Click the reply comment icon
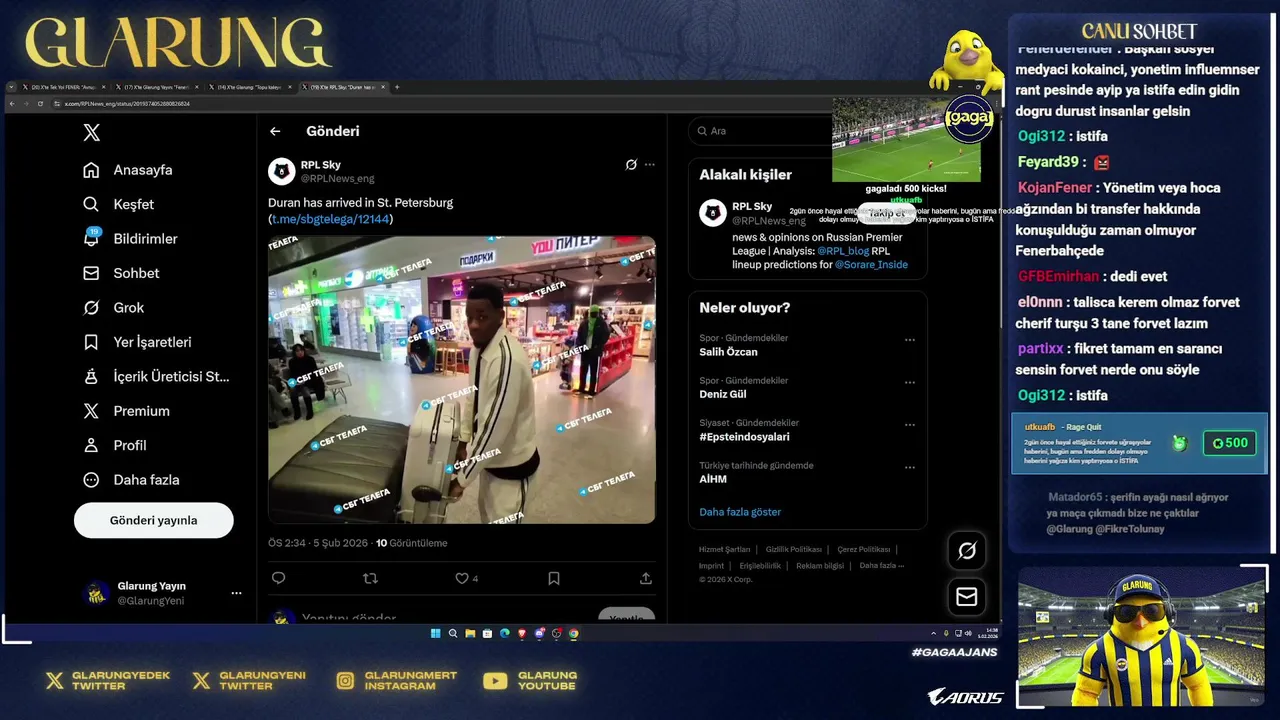 tap(278, 578)
